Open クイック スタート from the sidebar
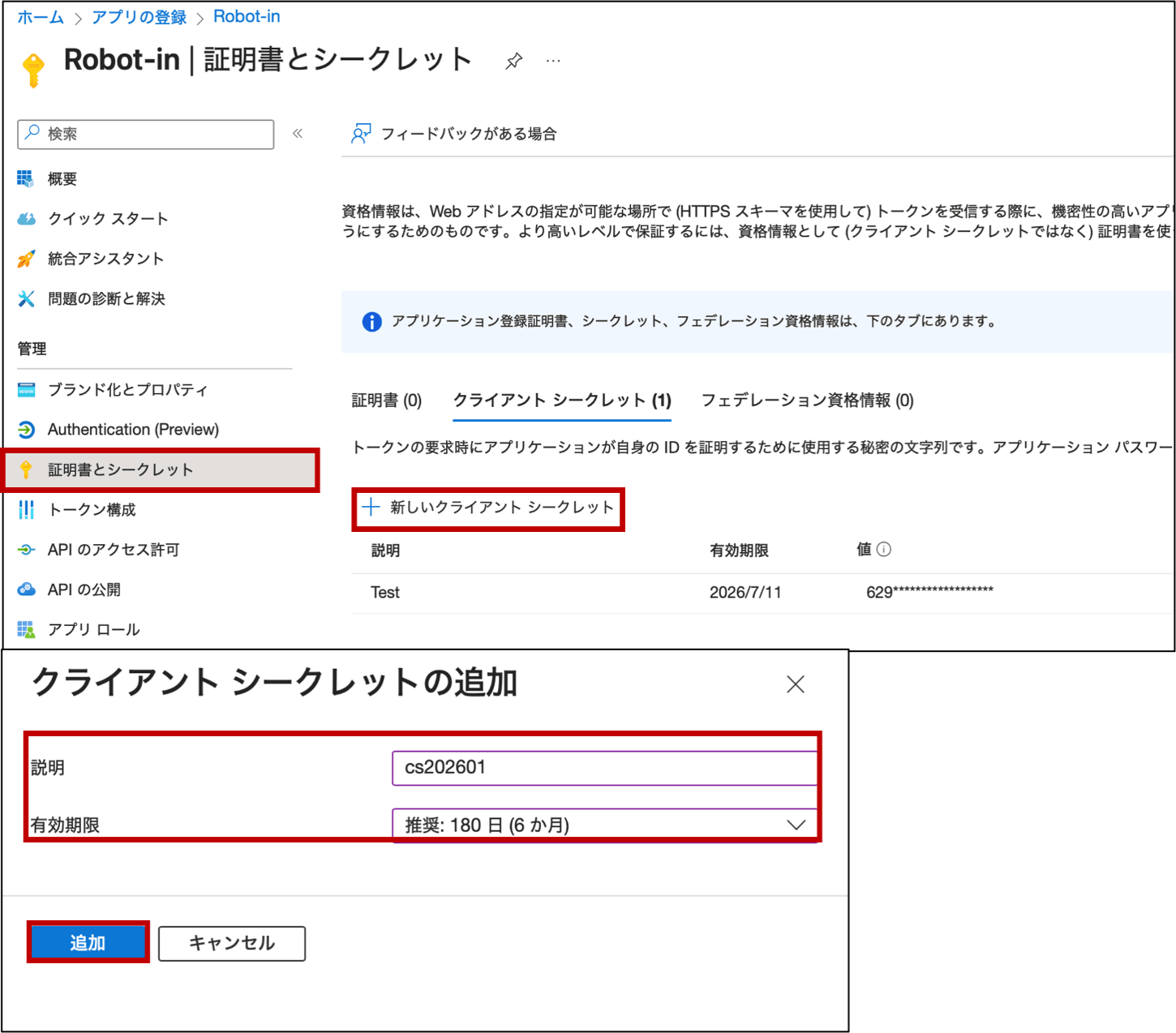1176x1033 pixels. tap(107, 218)
